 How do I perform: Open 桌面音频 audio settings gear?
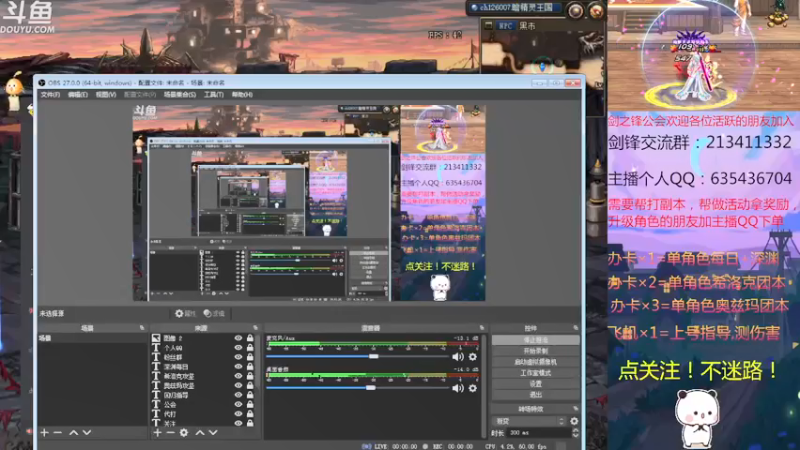tap(473, 388)
